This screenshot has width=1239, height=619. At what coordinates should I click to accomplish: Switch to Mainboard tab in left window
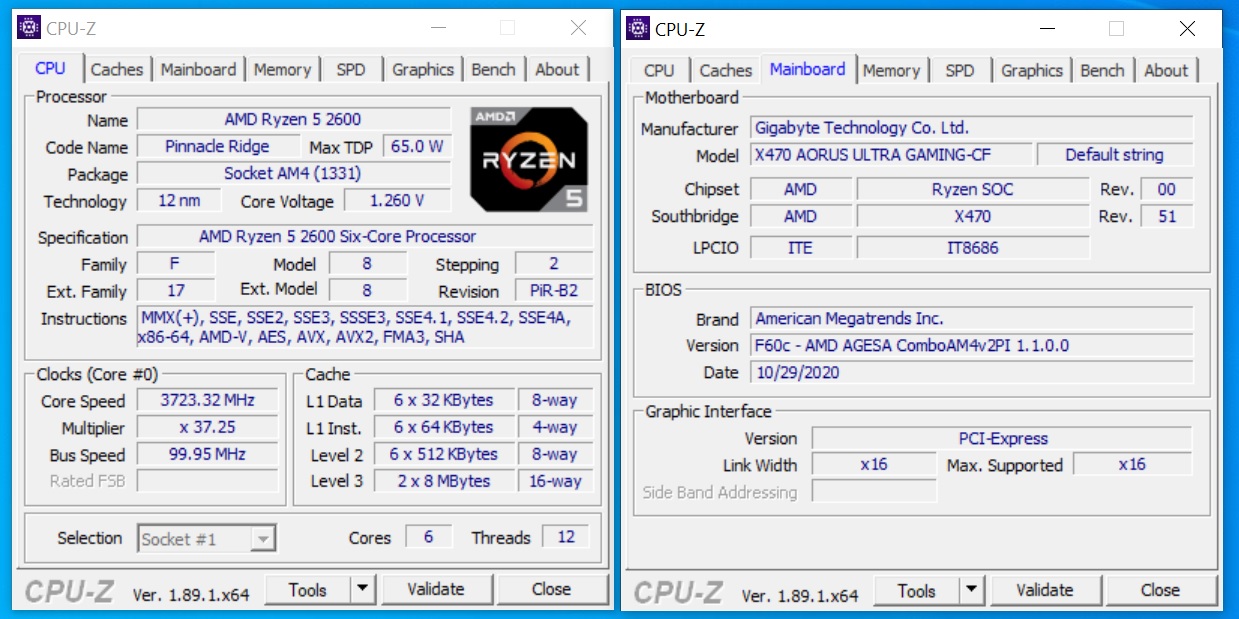coord(199,69)
